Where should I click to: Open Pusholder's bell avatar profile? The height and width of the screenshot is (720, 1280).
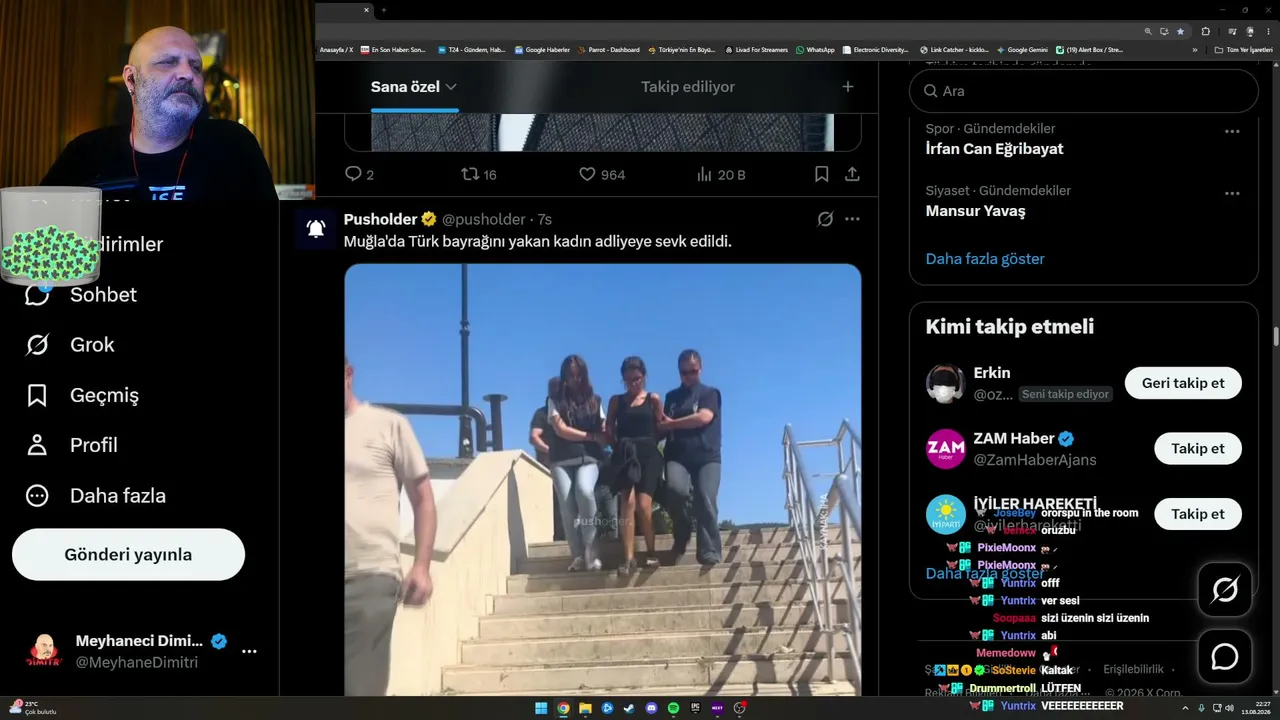point(316,229)
